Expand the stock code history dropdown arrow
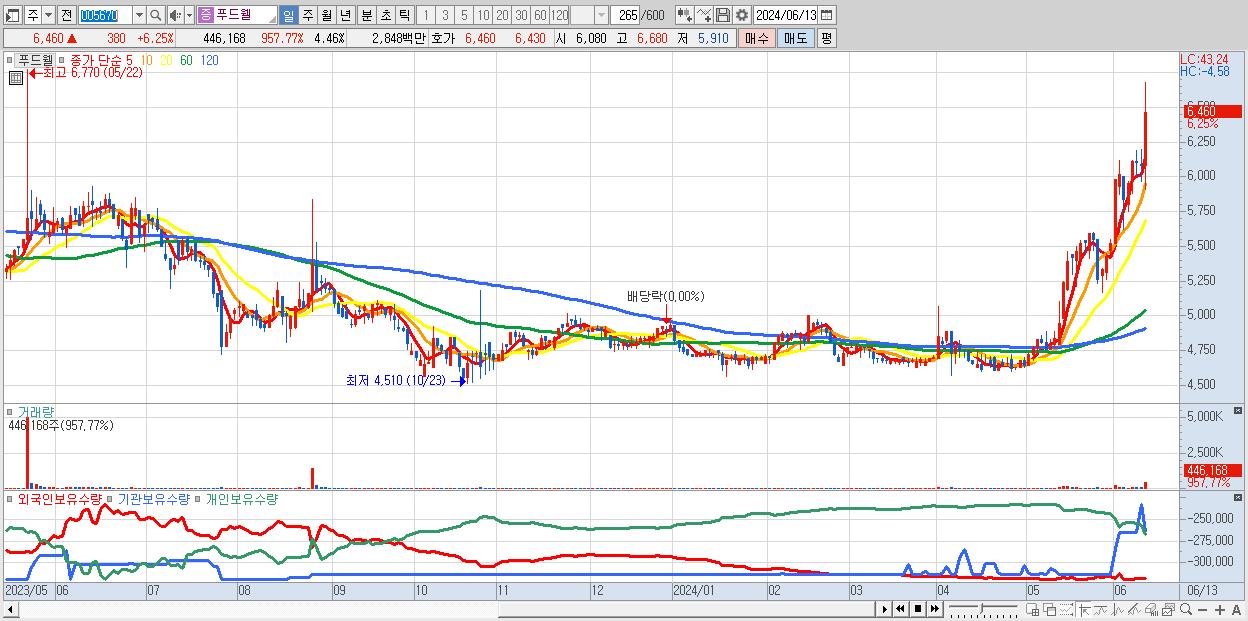Image resolution: width=1248 pixels, height=621 pixels. (x=139, y=15)
